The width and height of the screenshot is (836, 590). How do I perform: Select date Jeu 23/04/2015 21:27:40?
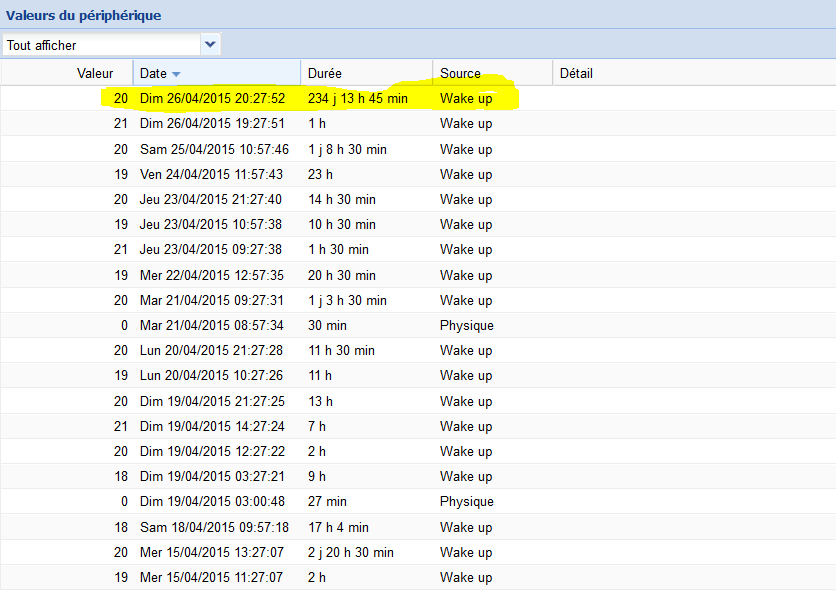(x=211, y=199)
